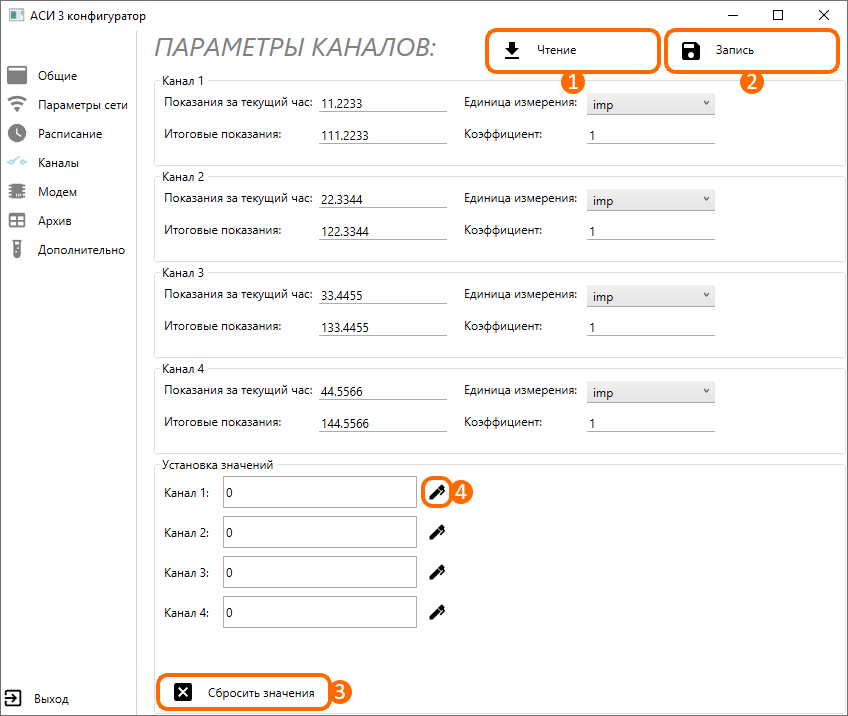The image size is (848, 716).
Task: Click the pencil icon next to Канал 1
Action: click(x=437, y=492)
